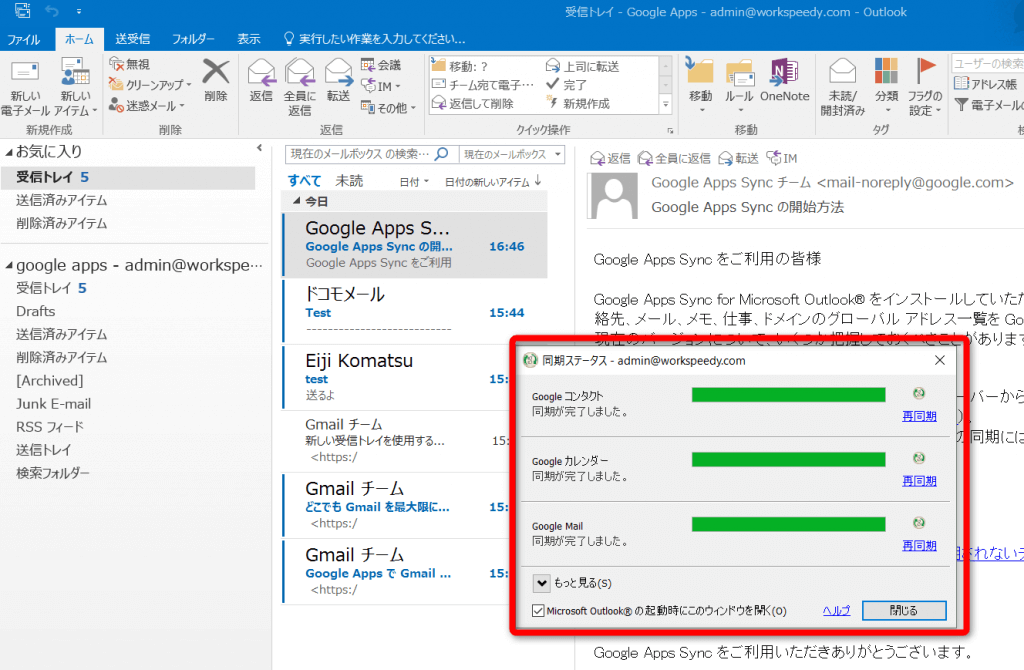Show 未読 unread messages filter
The width and height of the screenshot is (1024, 670).
[x=349, y=181]
